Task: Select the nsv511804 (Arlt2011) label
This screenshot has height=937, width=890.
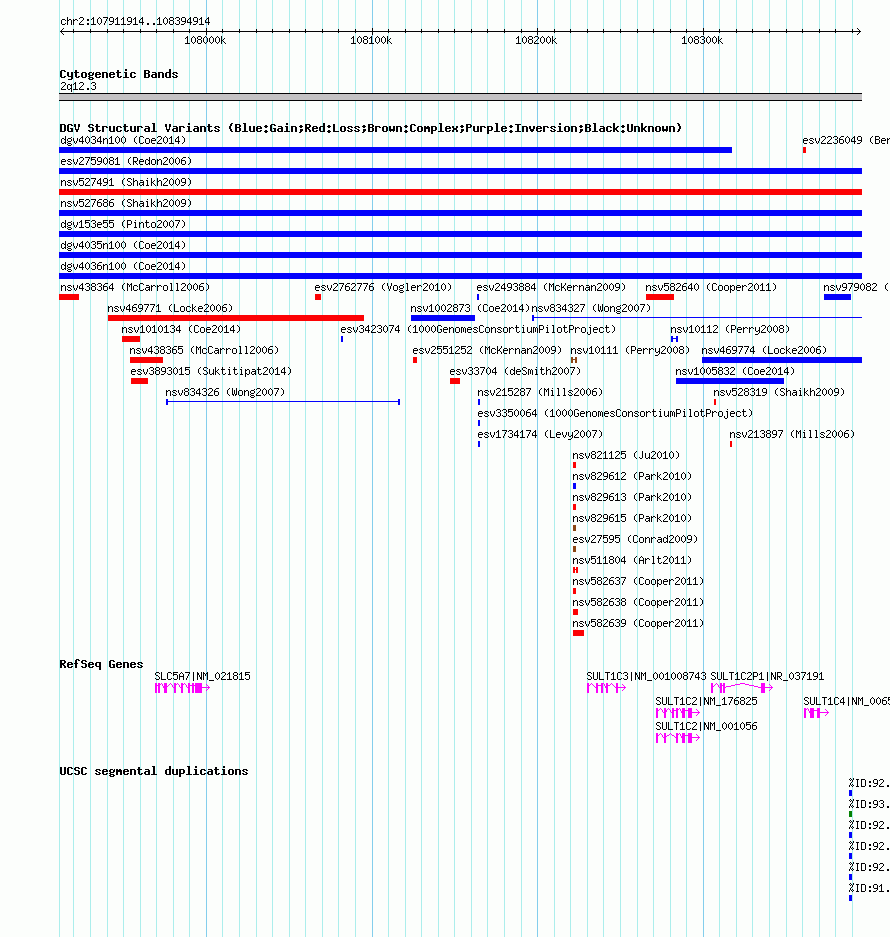Action: (632, 560)
